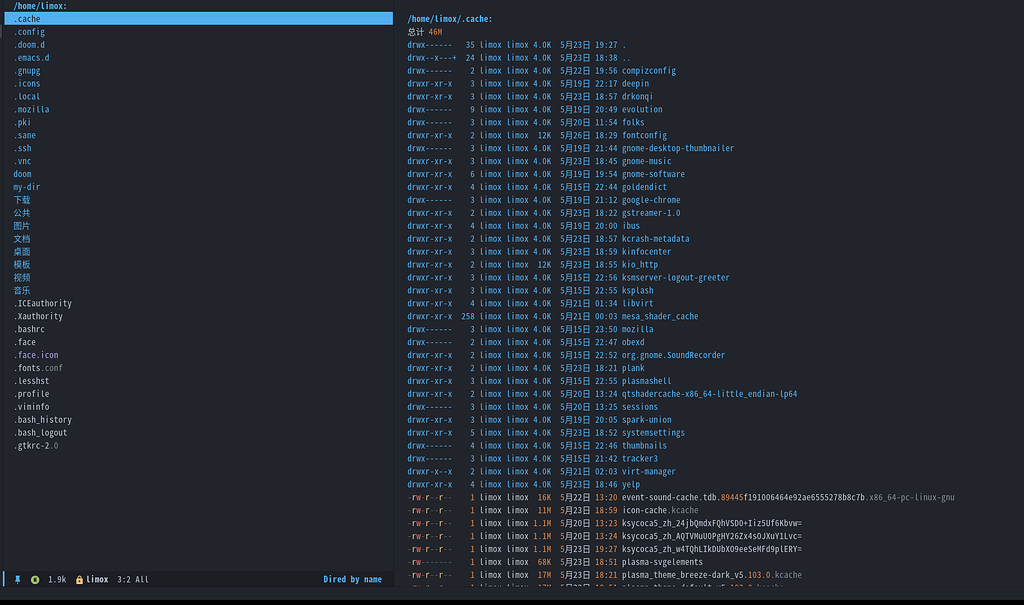
Task: Click the buffer name limox in the modeline
Action: [99, 578]
